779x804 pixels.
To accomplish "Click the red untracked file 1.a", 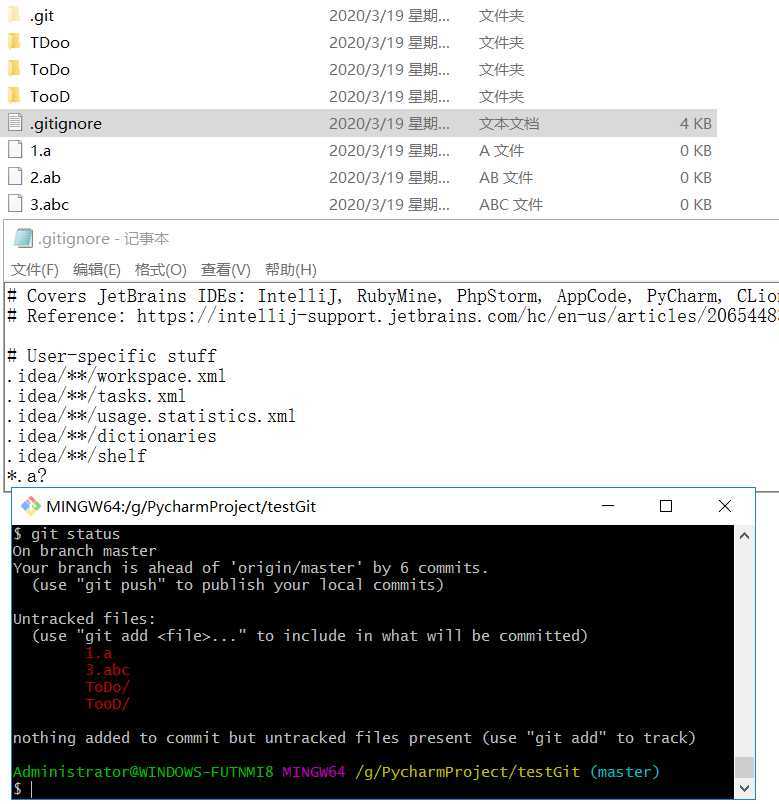I will click(98, 653).
